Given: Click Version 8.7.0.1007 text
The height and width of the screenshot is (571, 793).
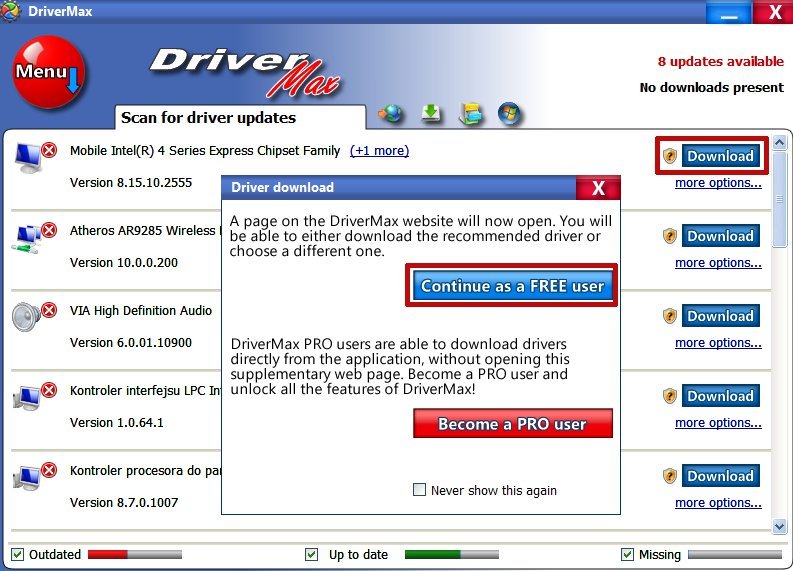Looking at the screenshot, I should 124,502.
